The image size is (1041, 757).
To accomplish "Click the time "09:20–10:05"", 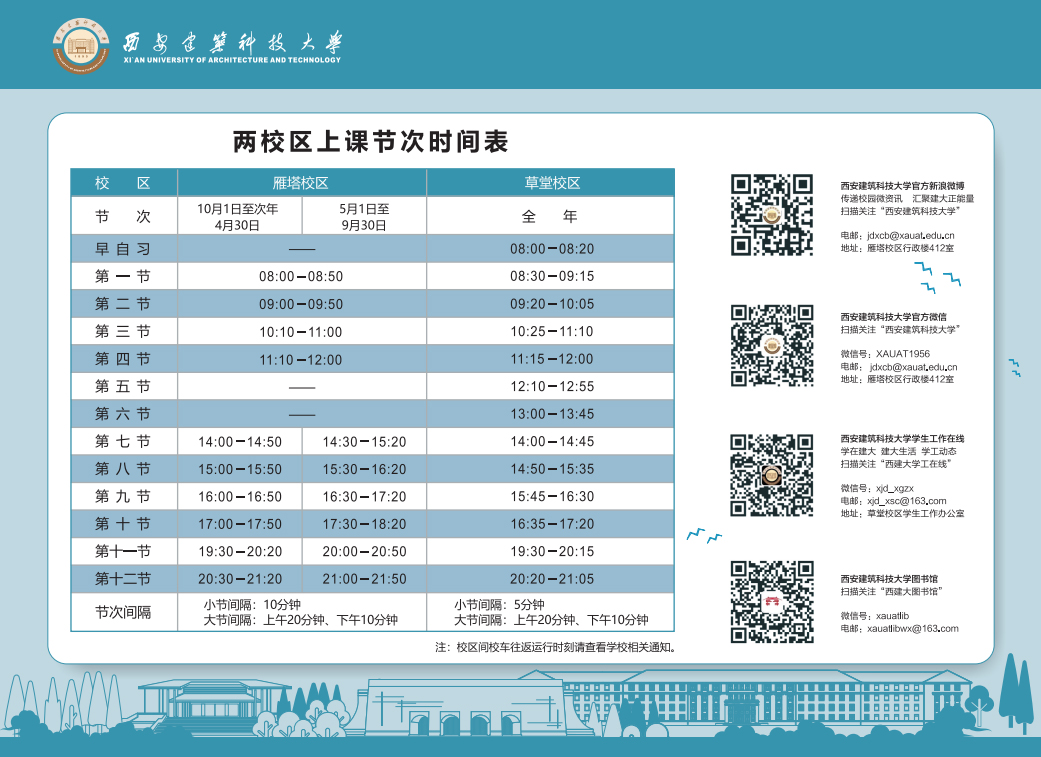I will coord(552,304).
